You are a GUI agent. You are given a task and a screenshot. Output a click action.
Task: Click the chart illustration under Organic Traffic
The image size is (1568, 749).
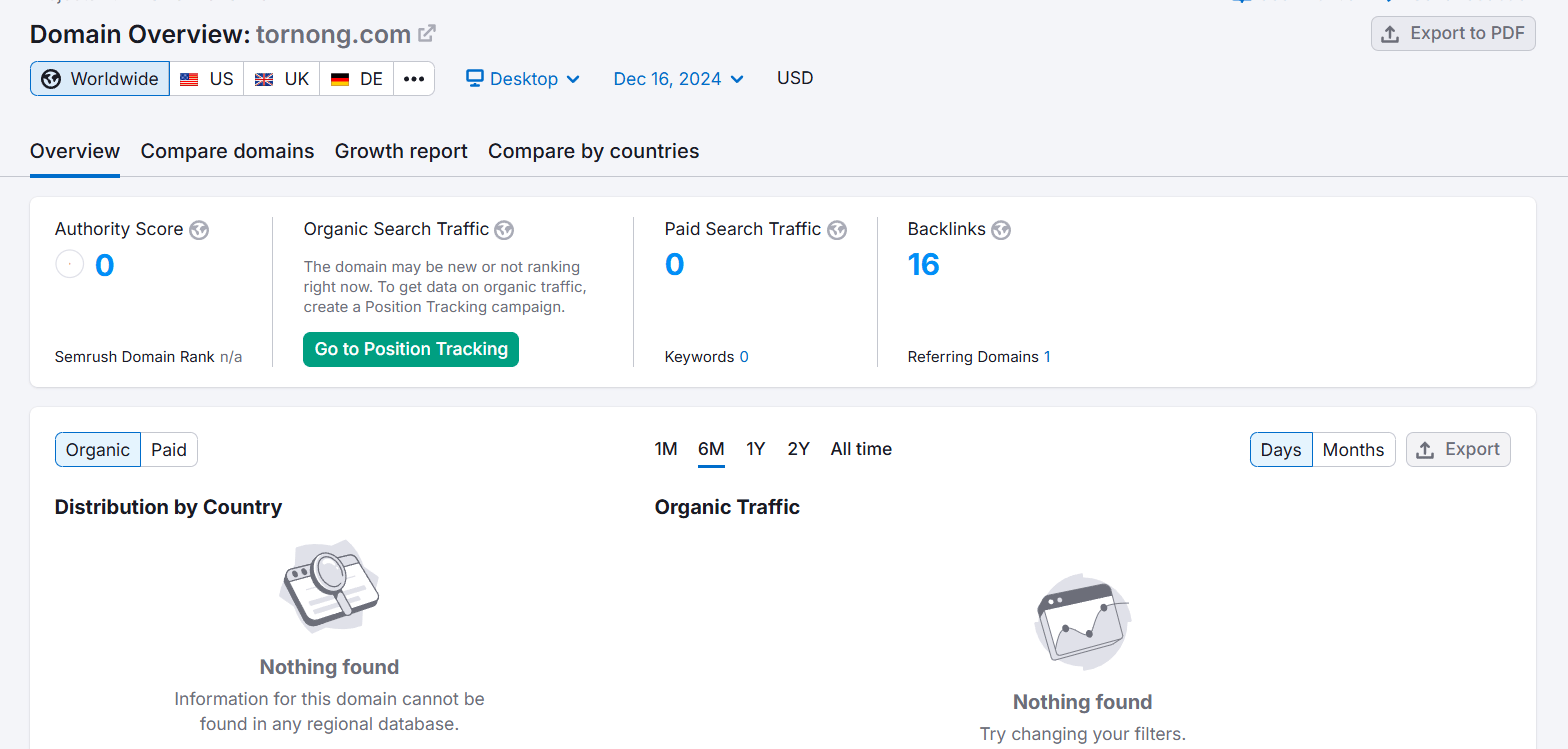[1083, 623]
